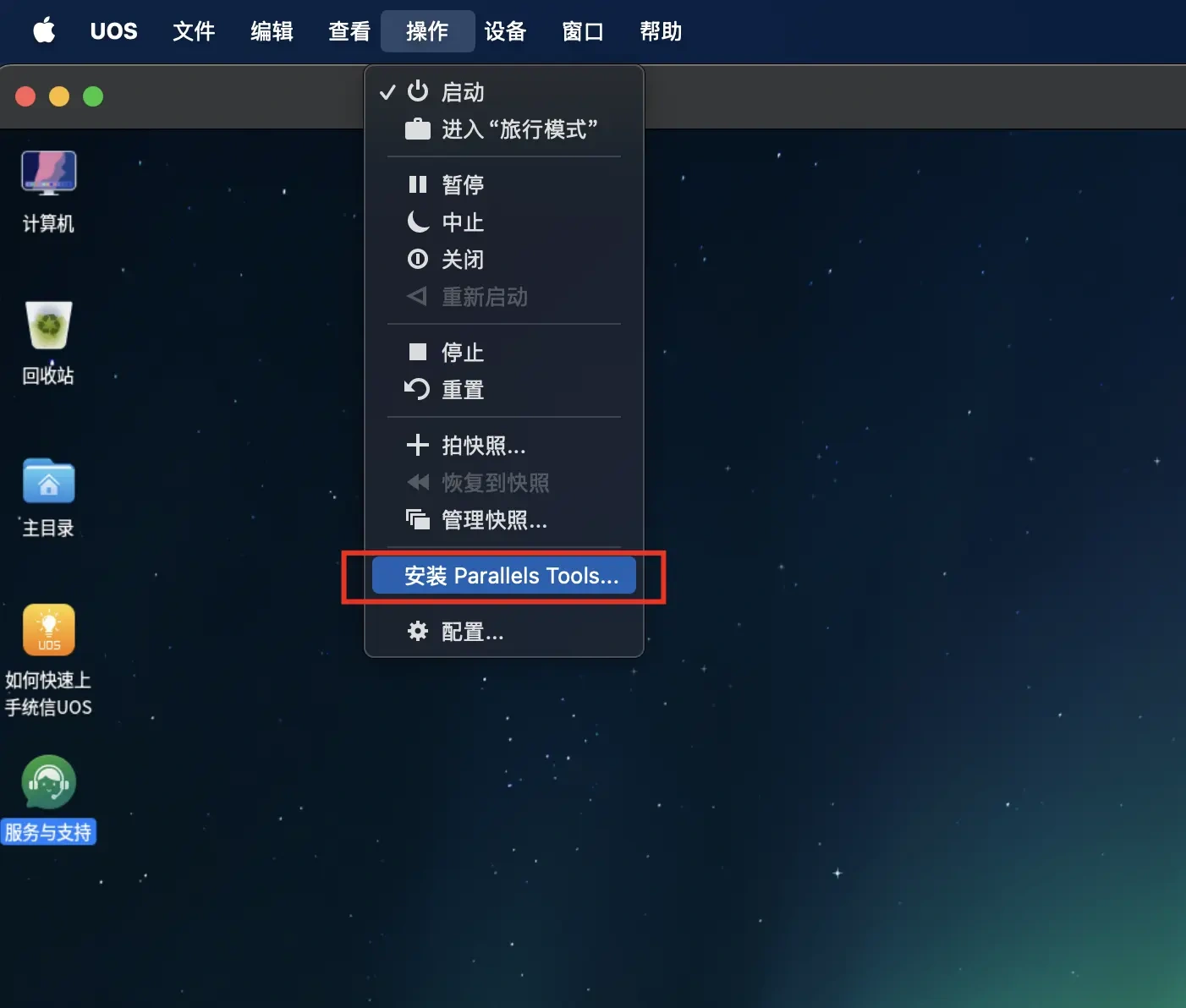Click the Apple logo in menu bar
1186x1008 pixels.
point(44,30)
